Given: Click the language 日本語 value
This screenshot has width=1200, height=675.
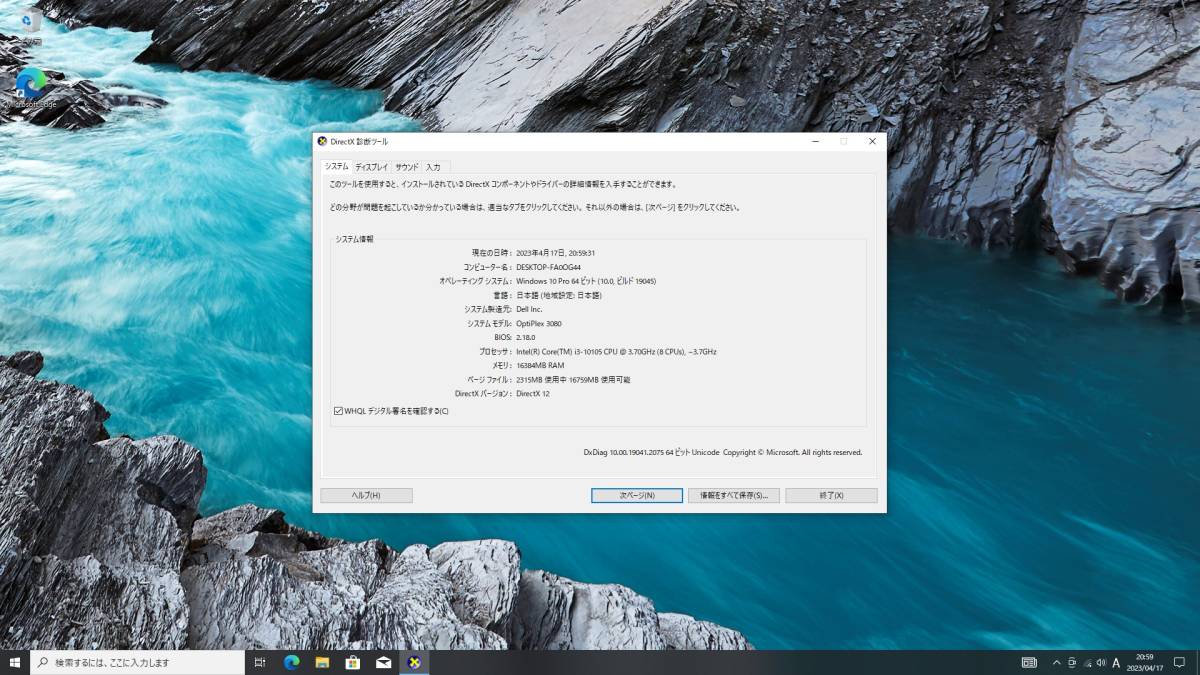Looking at the screenshot, I should 559,295.
